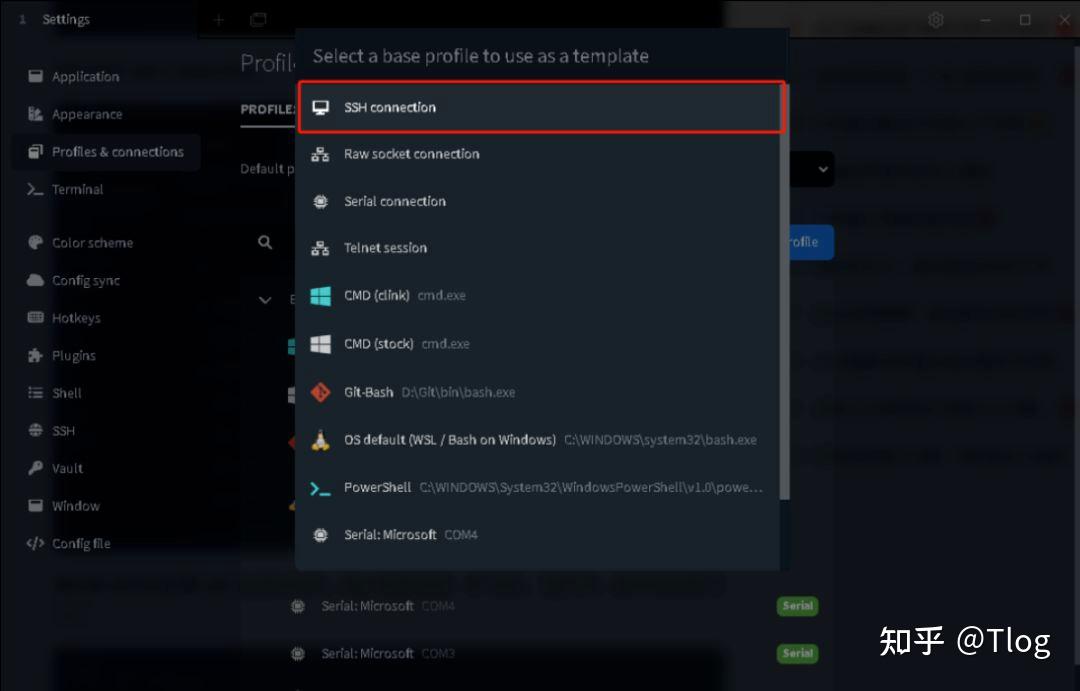Click the Window icon in the sidebar
The image size is (1080, 691).
pyautogui.click(x=35, y=506)
